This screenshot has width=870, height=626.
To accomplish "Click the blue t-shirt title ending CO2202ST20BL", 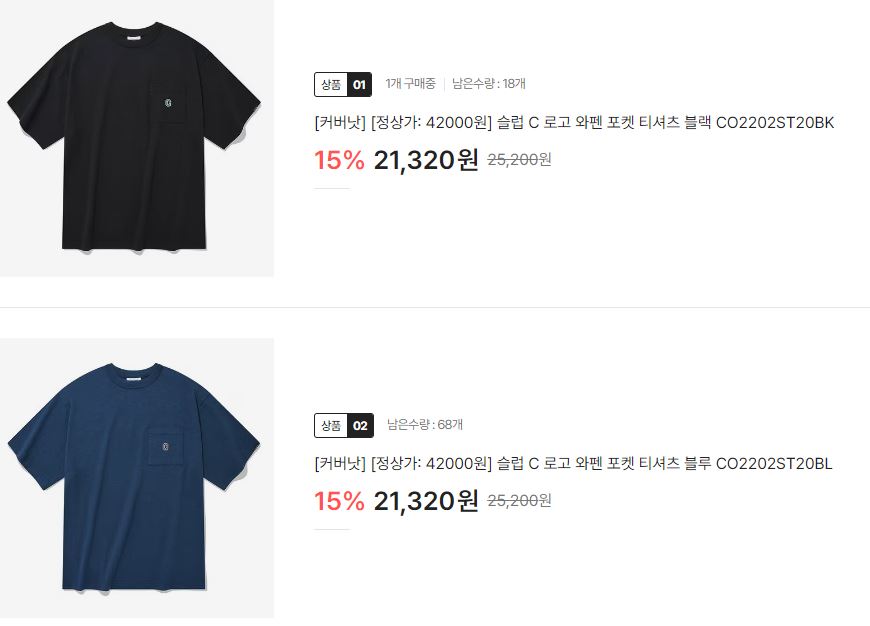I will [x=573, y=463].
